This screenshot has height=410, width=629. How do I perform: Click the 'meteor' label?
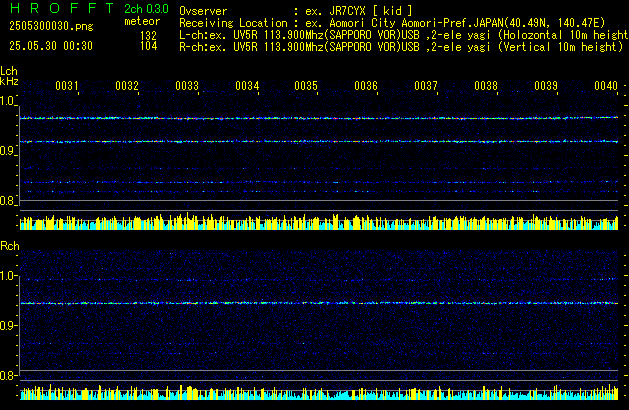[142, 21]
